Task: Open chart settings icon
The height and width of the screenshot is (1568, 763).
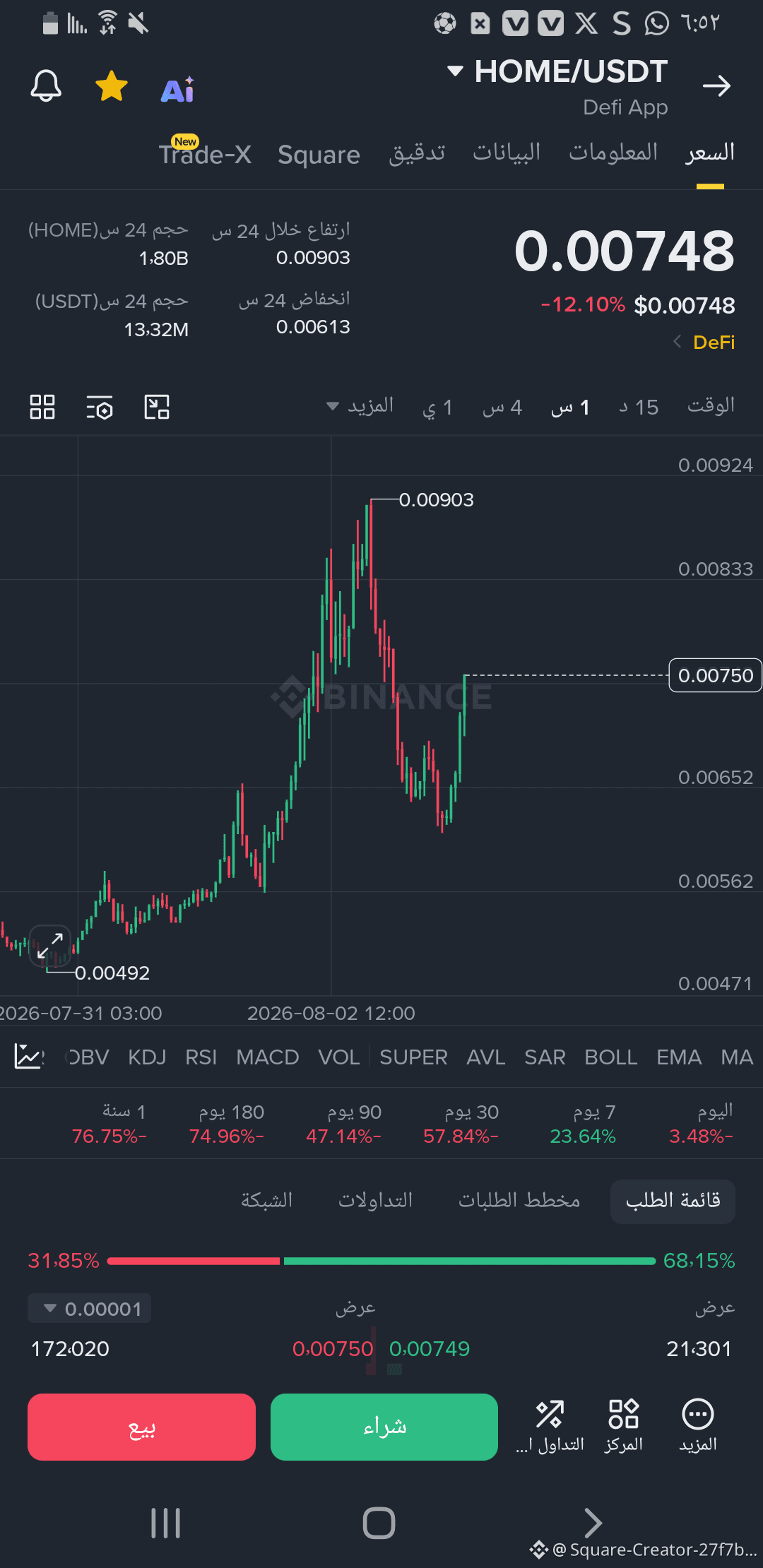Action: coord(100,408)
